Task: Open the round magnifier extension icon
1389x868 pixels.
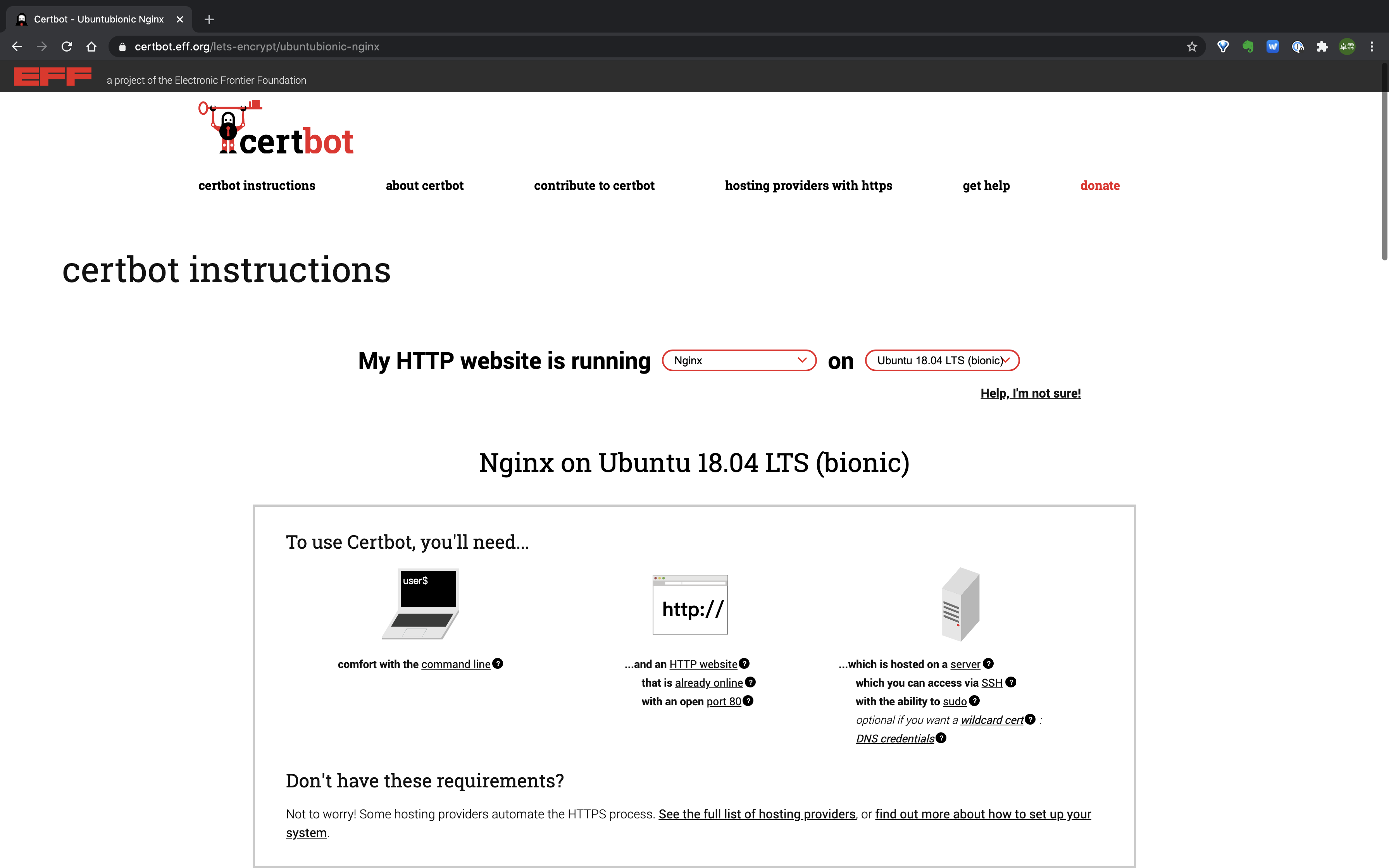Action: coord(1298,46)
